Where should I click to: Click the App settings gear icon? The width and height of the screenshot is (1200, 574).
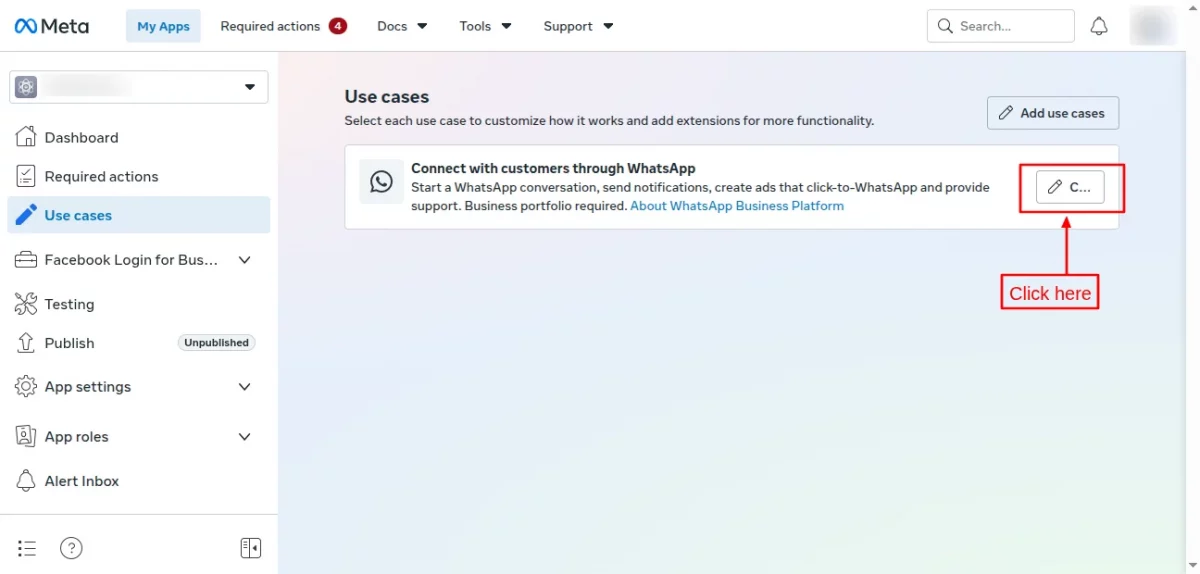coord(26,386)
